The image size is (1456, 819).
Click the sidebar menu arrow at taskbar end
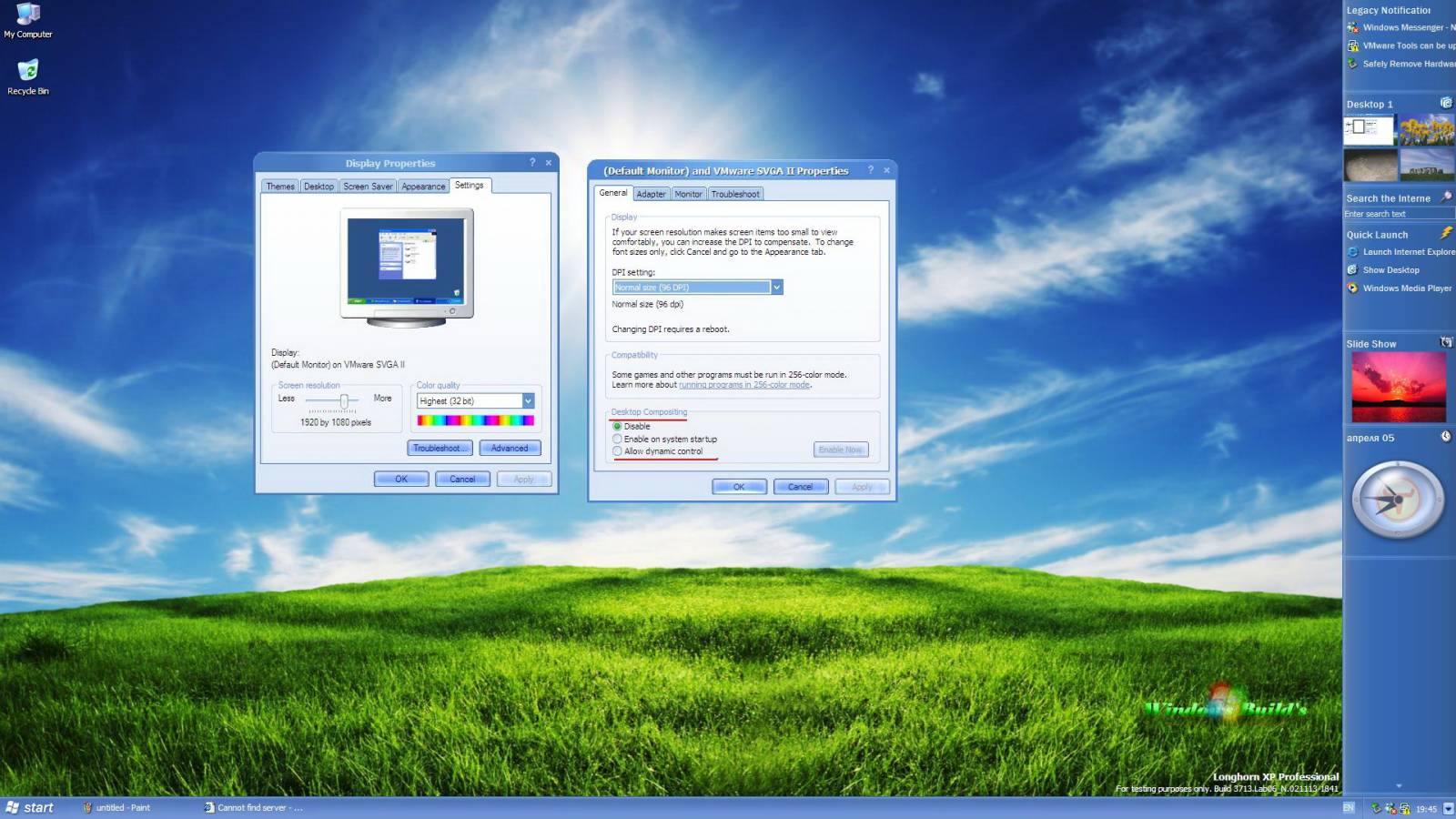(1448, 808)
